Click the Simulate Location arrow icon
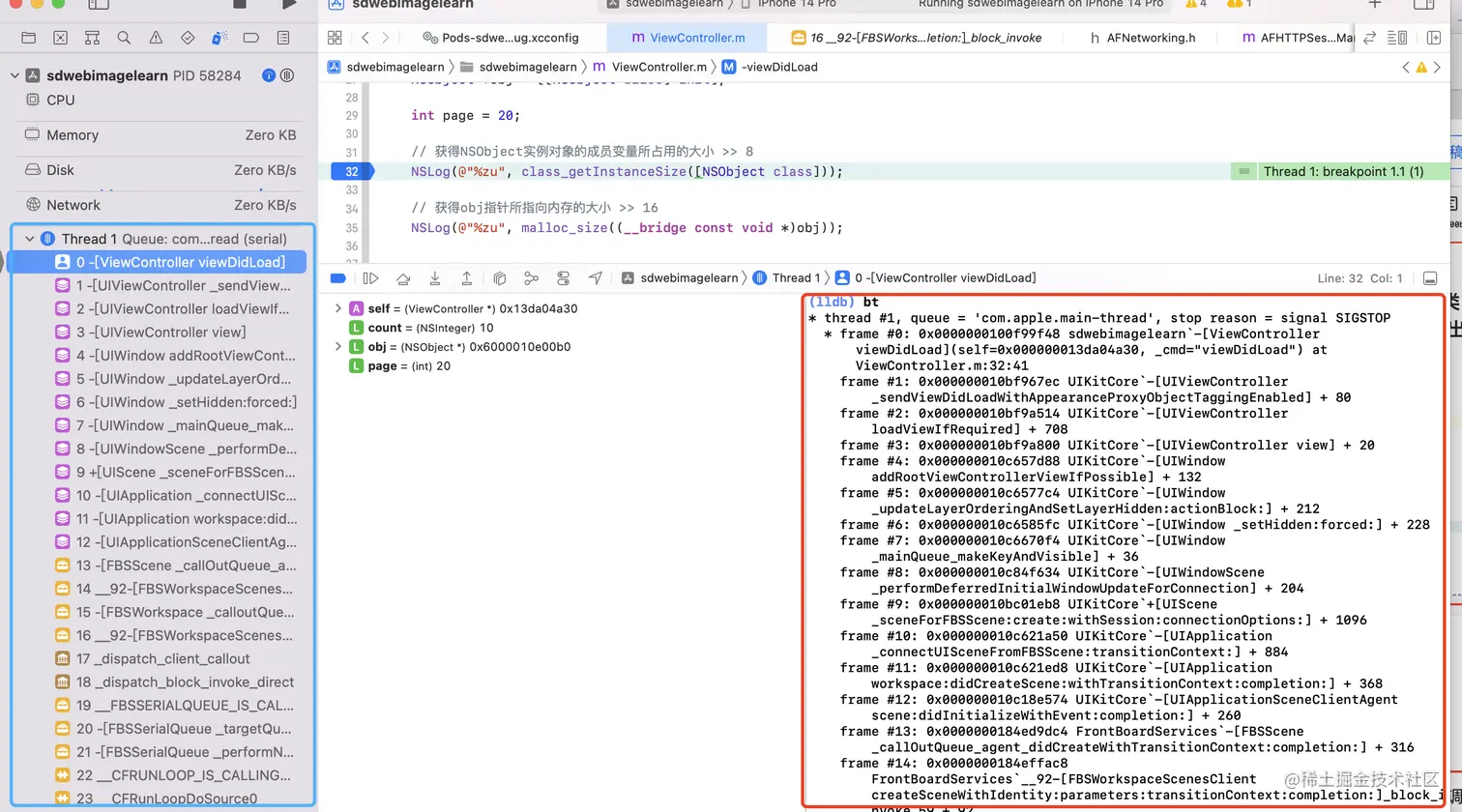 coord(596,278)
